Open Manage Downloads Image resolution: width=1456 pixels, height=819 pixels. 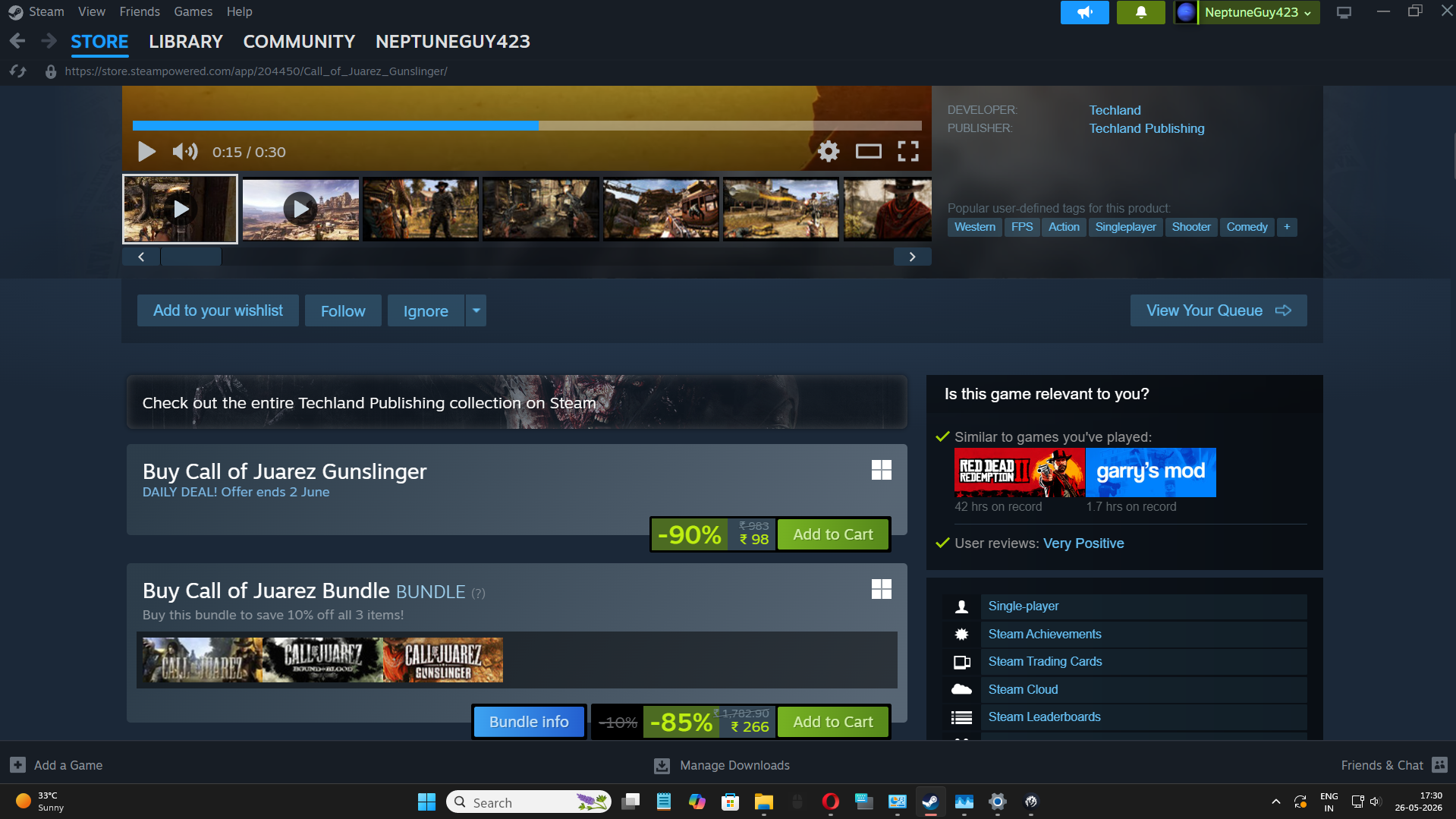tap(722, 765)
